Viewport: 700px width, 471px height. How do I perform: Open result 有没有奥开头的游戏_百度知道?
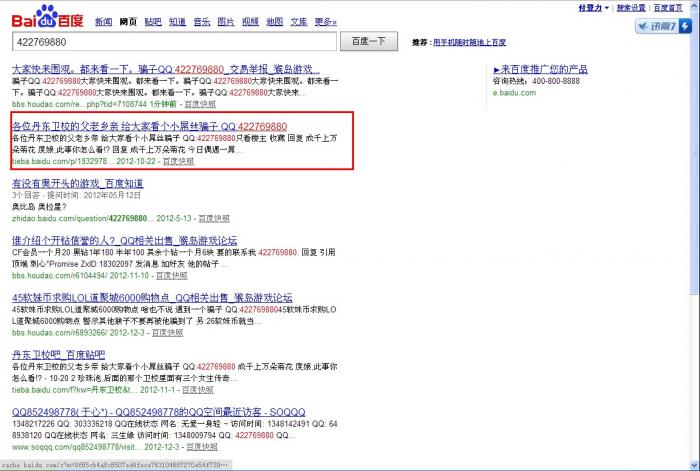(78, 183)
